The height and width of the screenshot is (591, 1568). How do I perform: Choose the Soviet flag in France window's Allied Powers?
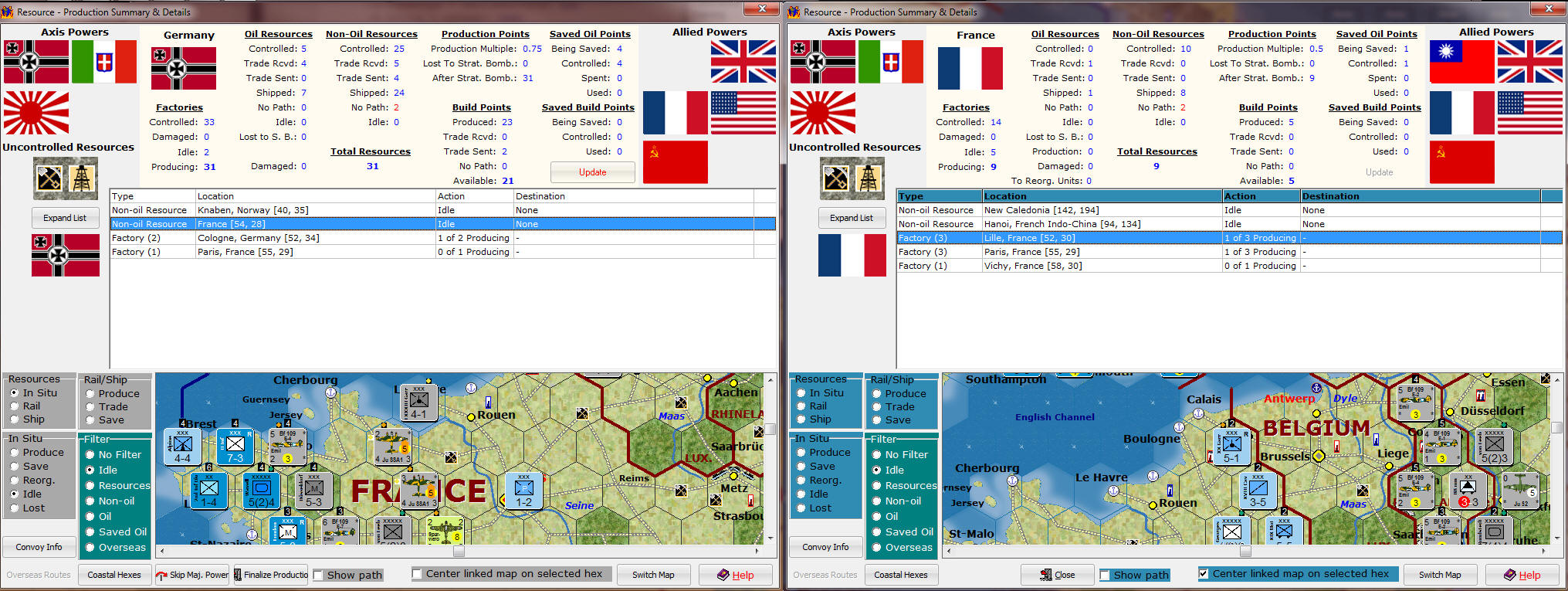point(1462,161)
